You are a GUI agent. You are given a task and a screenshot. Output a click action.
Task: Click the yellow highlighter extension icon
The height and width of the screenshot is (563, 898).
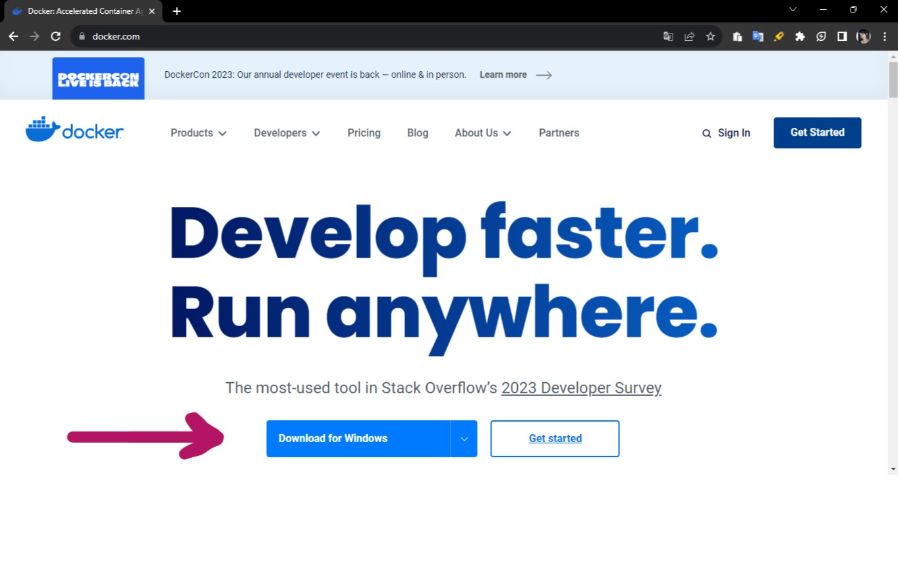coord(779,36)
